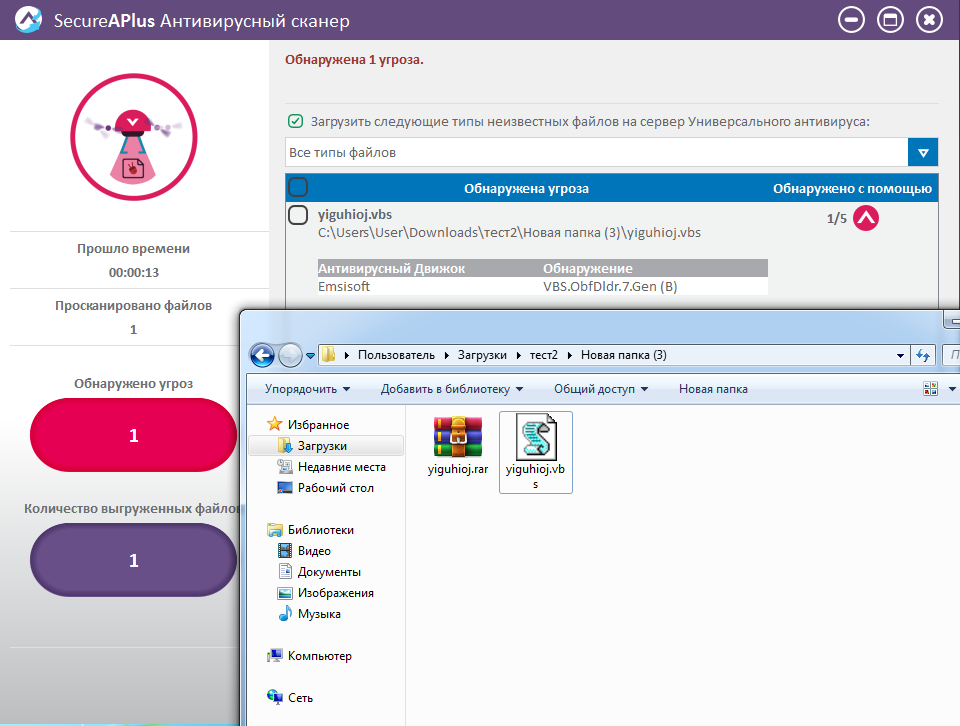Click the VBS.ObfDldr.7.Gen (B) detection text
Viewport: 960px width, 726px height.
tap(610, 286)
